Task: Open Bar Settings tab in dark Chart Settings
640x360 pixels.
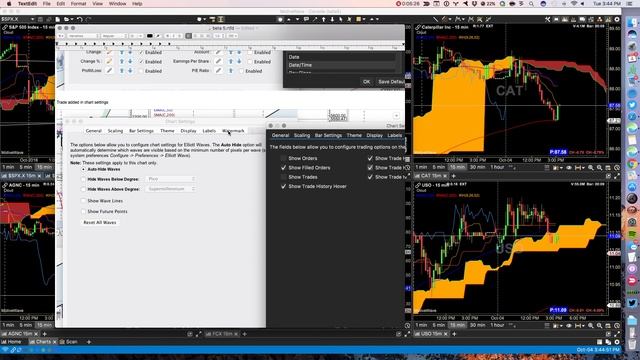Action: coord(328,135)
